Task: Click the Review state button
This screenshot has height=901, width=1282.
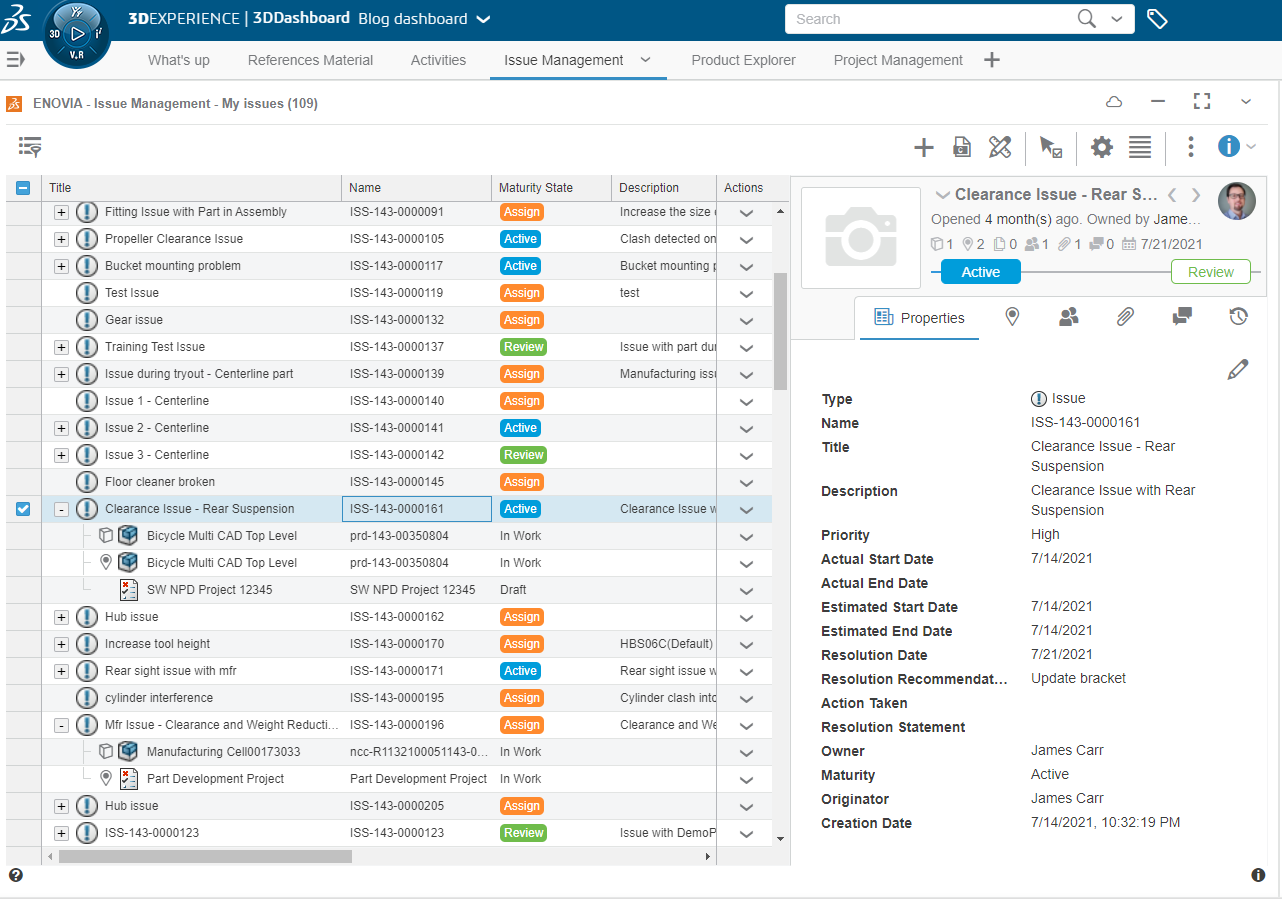Action: 1210,272
